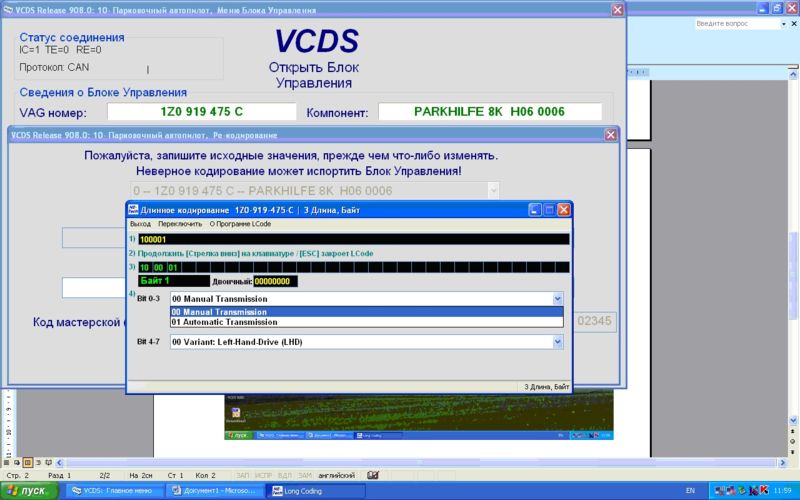Open the disabled module selection dropdown arrow

[493, 191]
